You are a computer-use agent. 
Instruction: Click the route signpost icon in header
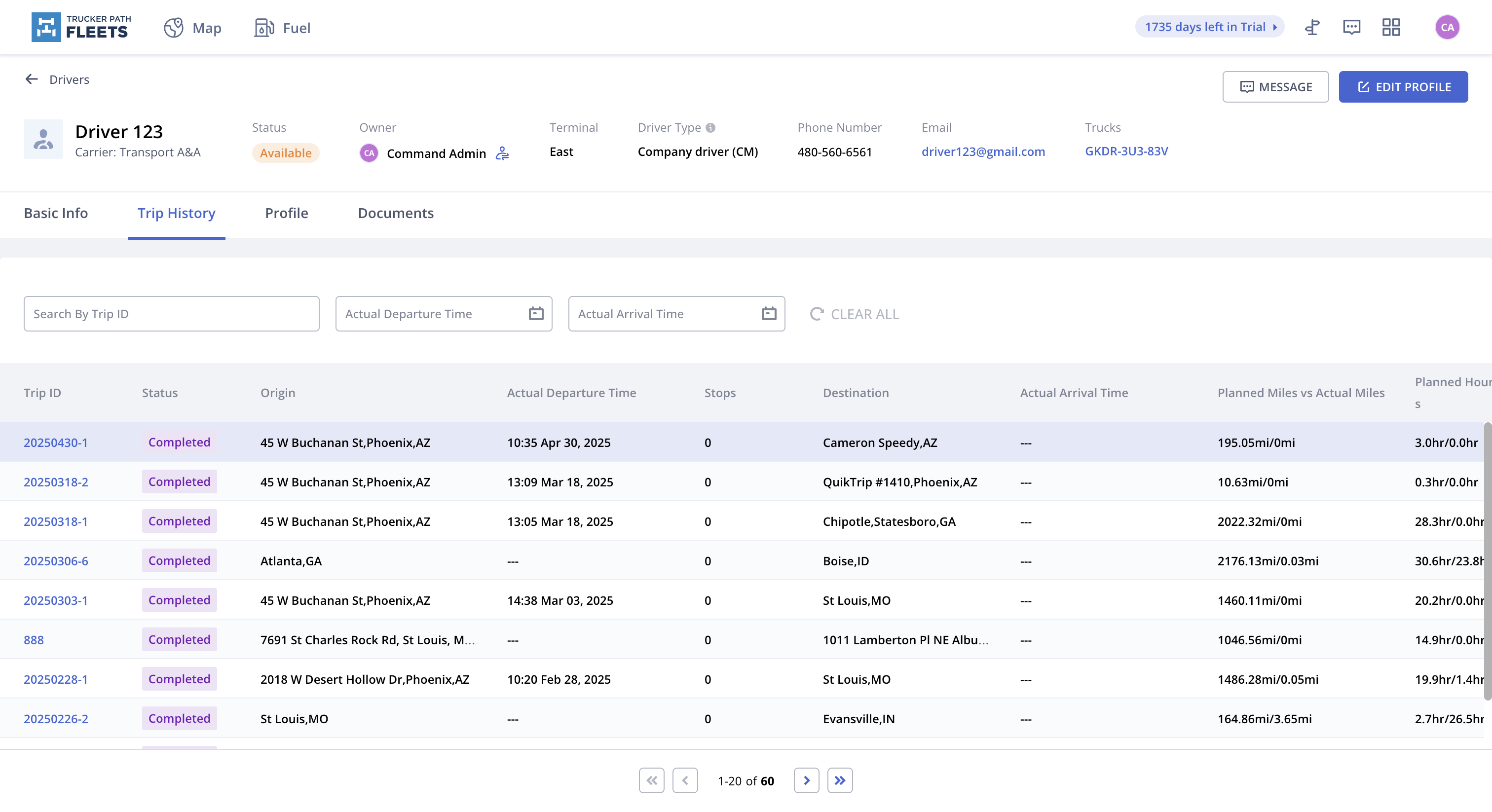click(1312, 27)
